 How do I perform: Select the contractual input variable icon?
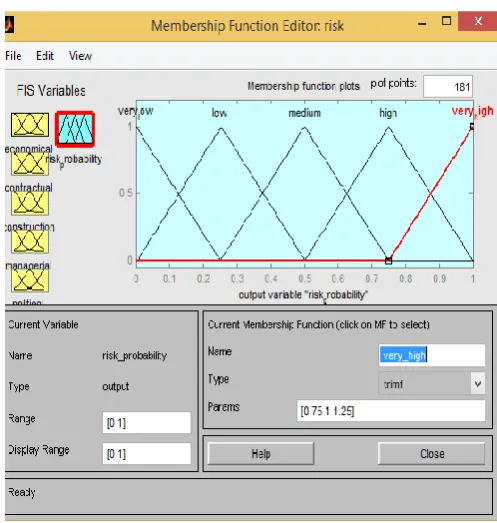coord(30,163)
